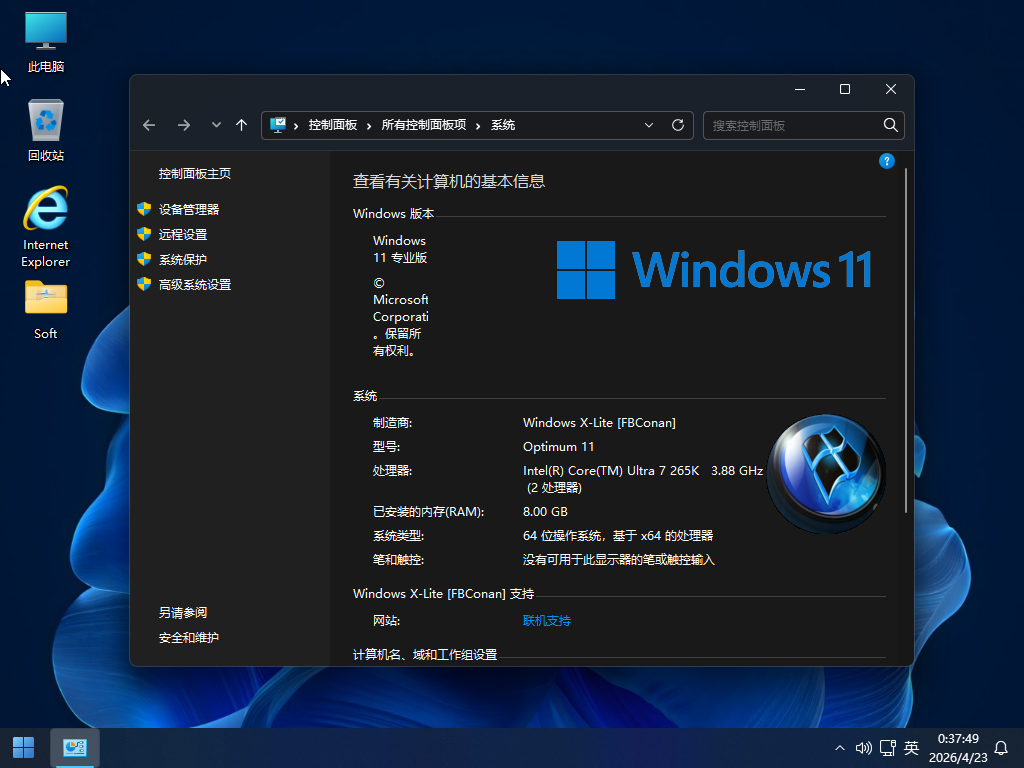Click the computer icon in address bar
This screenshot has width=1024, height=768.
[x=278, y=125]
